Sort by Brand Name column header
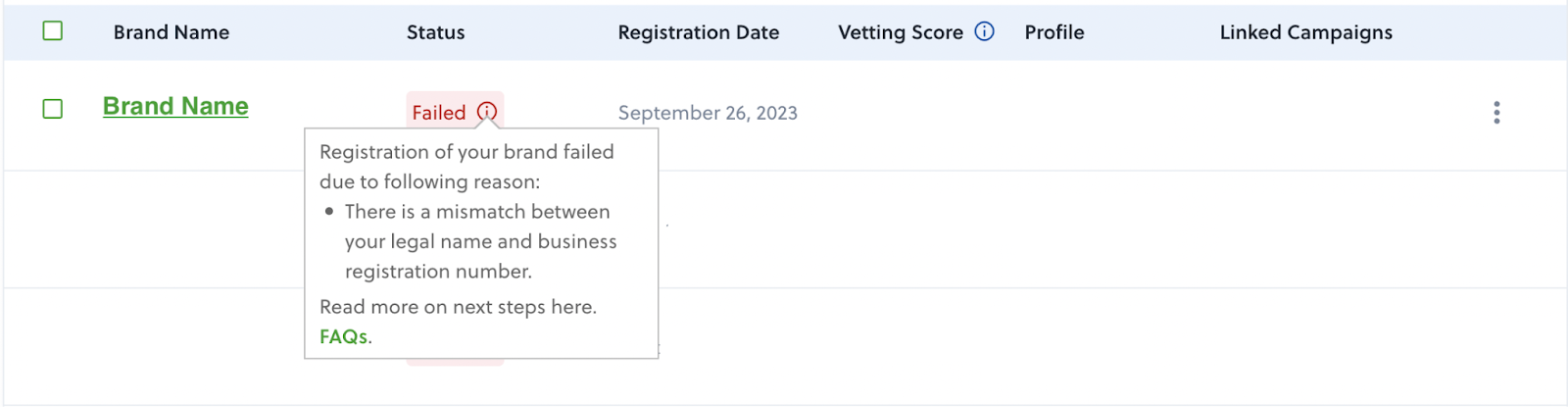Screen dimensions: 1568x407 click(x=171, y=32)
